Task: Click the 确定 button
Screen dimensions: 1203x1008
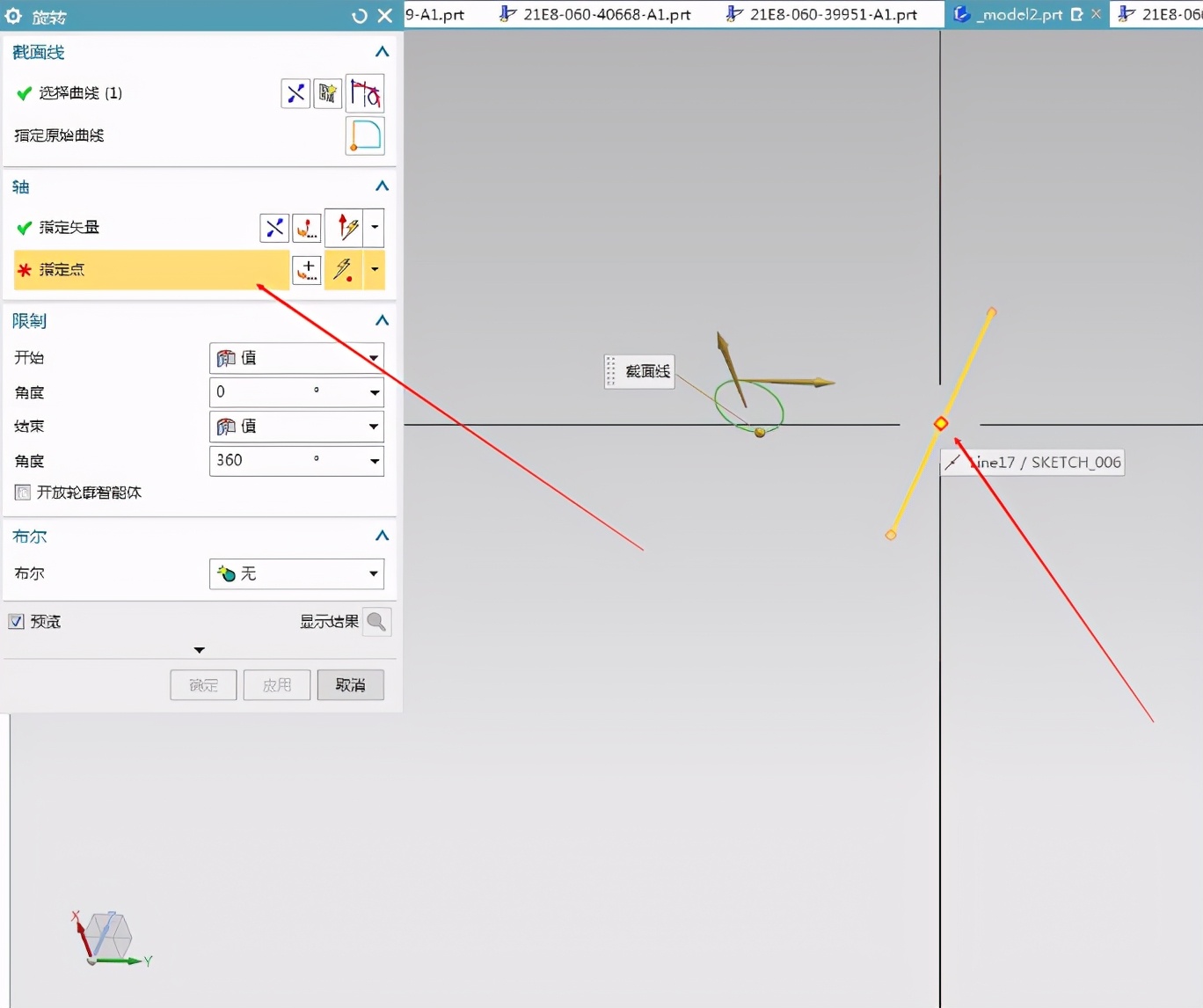Action: [203, 685]
